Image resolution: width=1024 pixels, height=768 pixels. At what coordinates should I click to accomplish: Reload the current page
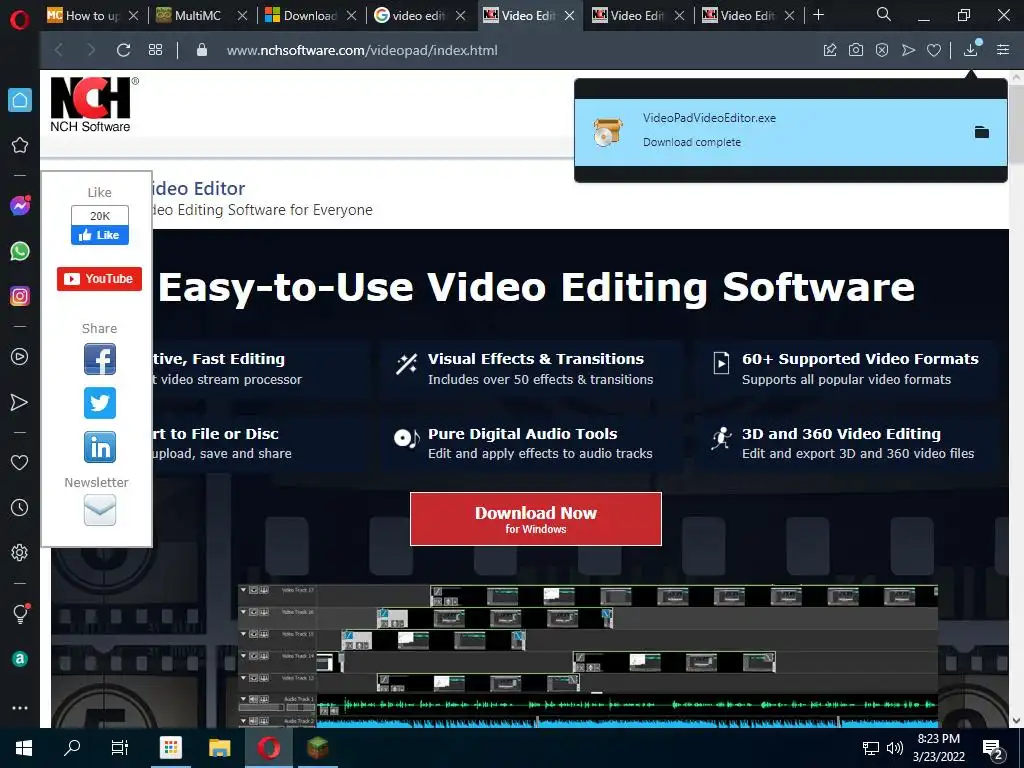123,50
